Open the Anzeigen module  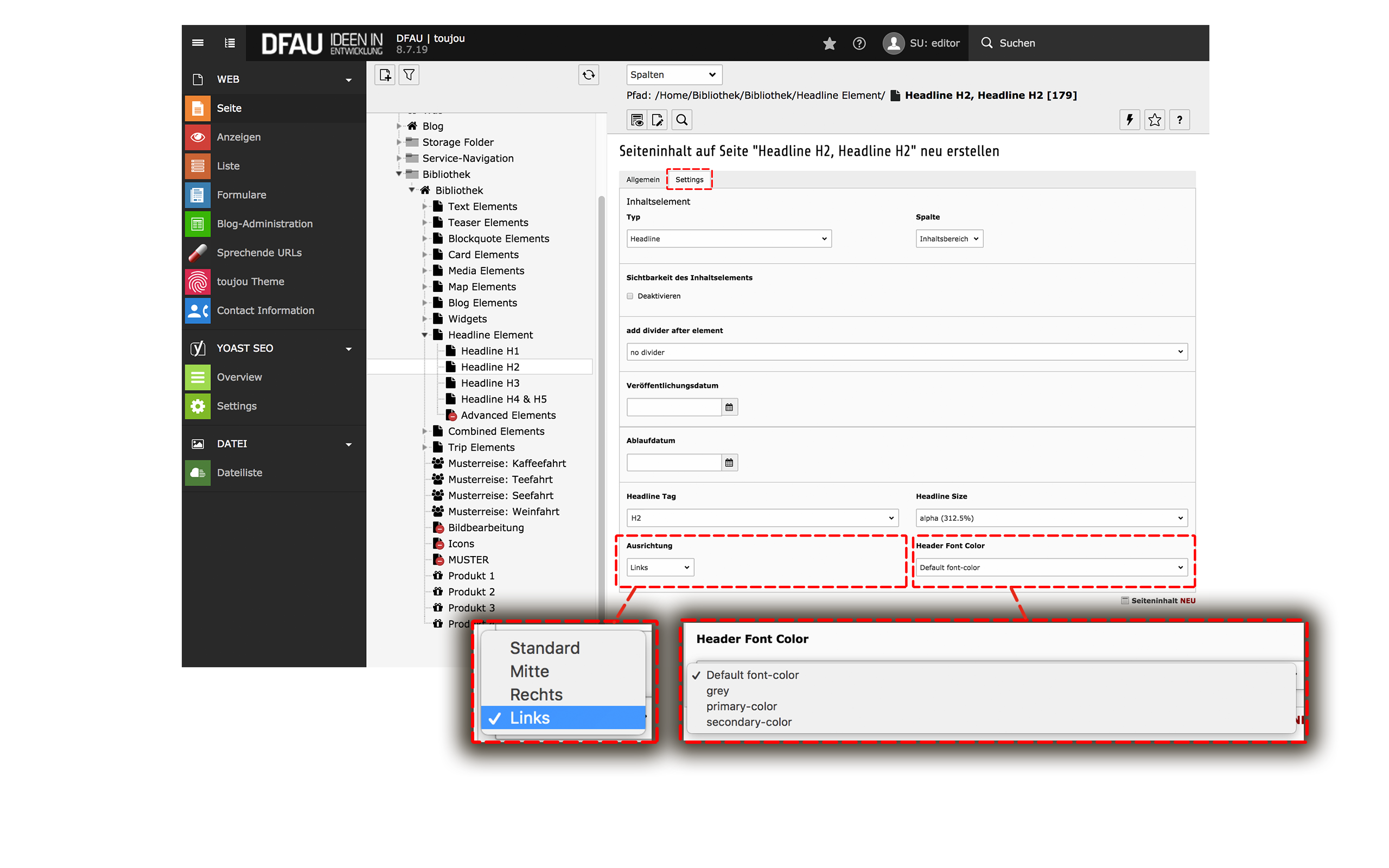click(238, 137)
